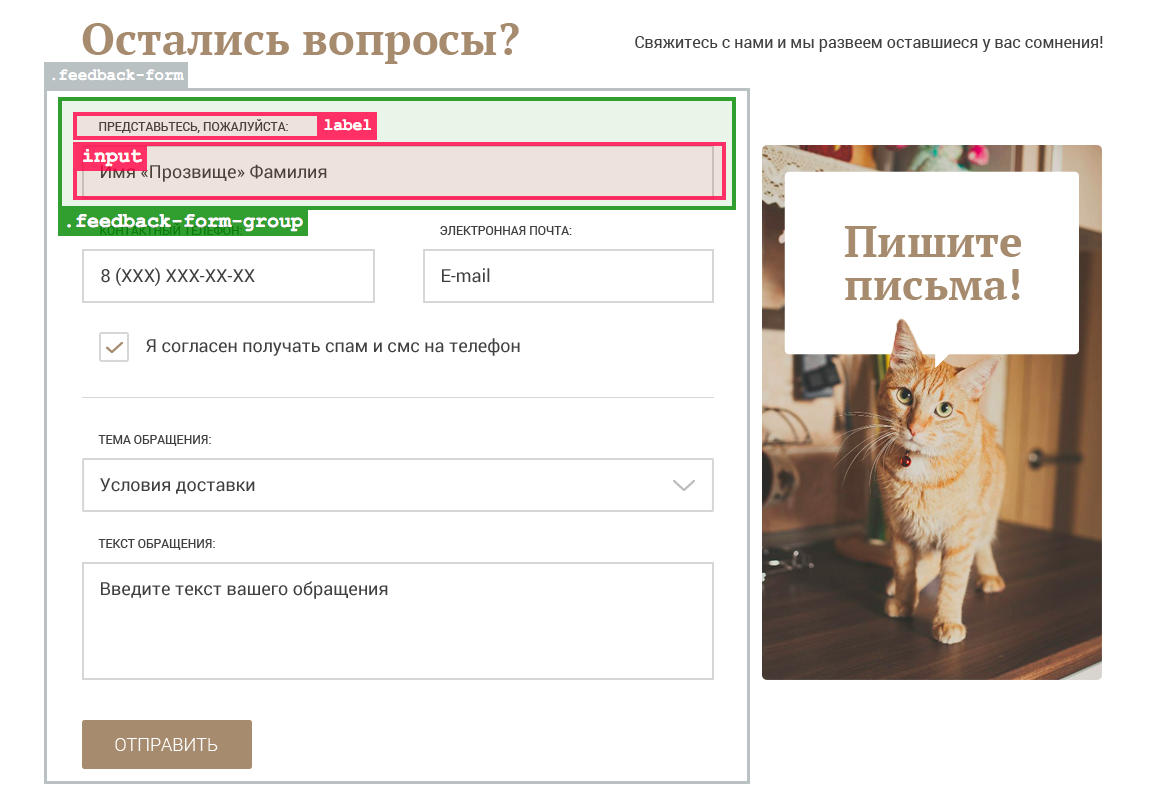Click the message textarea 'Введите текст вашего обращения'
The height and width of the screenshot is (800, 1150).
(397, 621)
